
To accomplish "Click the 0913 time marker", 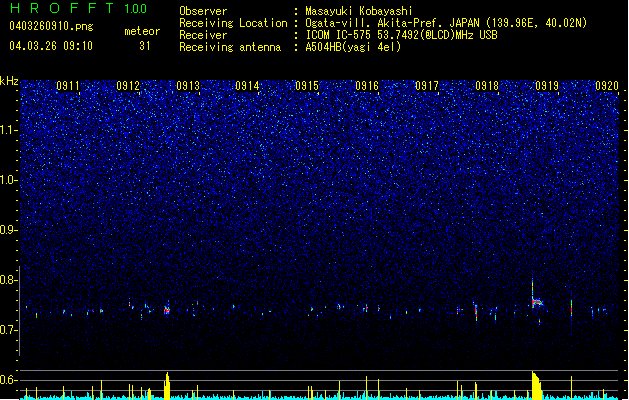I will (188, 86).
